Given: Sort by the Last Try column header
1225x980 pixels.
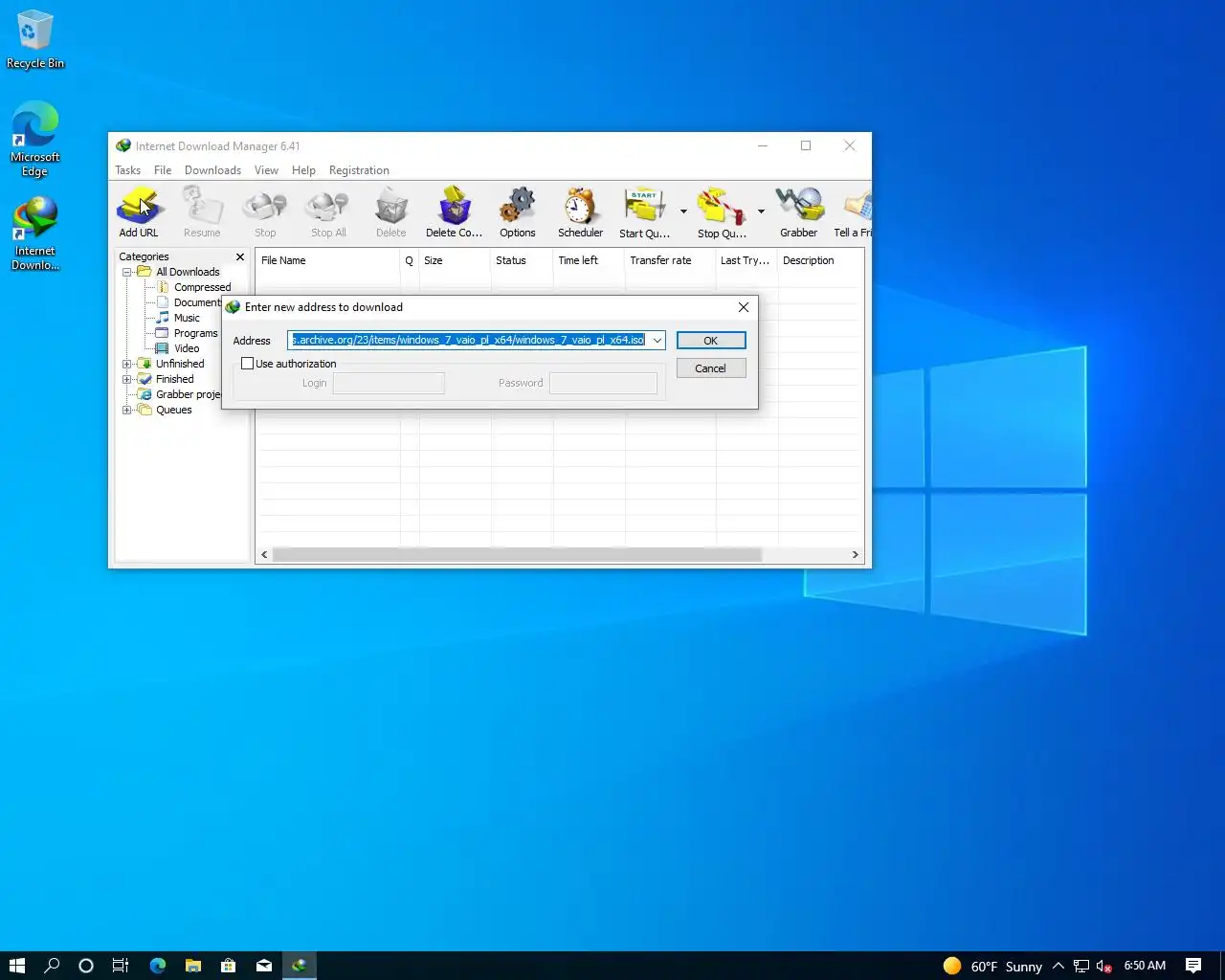Looking at the screenshot, I should point(746,260).
